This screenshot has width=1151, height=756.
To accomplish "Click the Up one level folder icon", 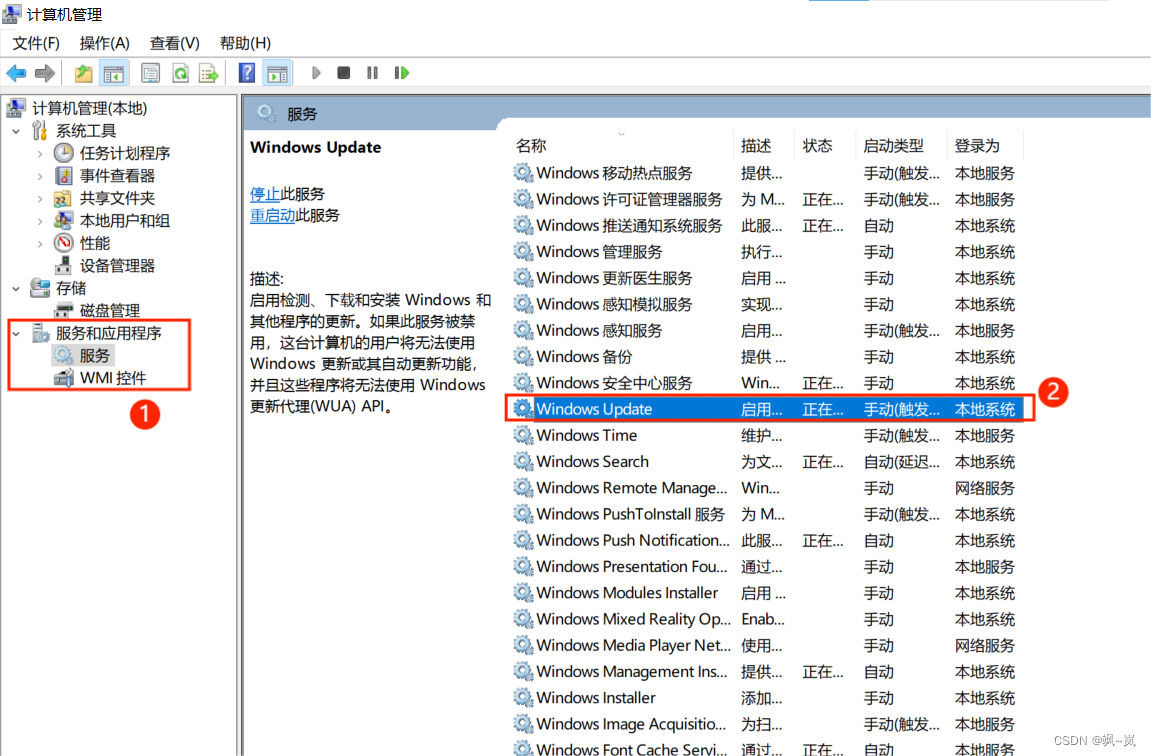I will (x=84, y=73).
